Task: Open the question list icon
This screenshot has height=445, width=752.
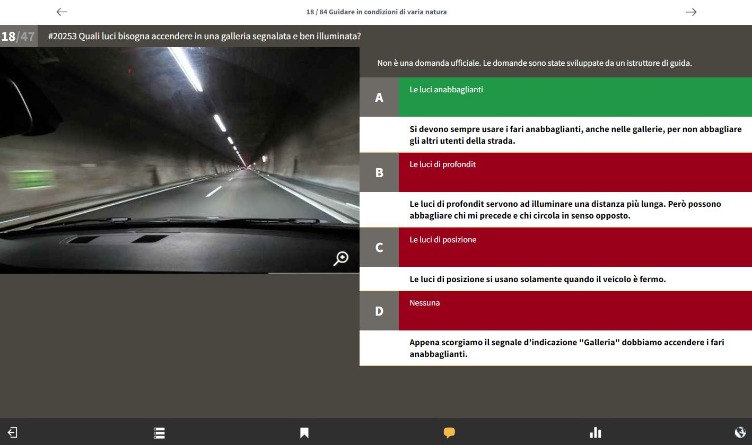Action: [x=159, y=432]
